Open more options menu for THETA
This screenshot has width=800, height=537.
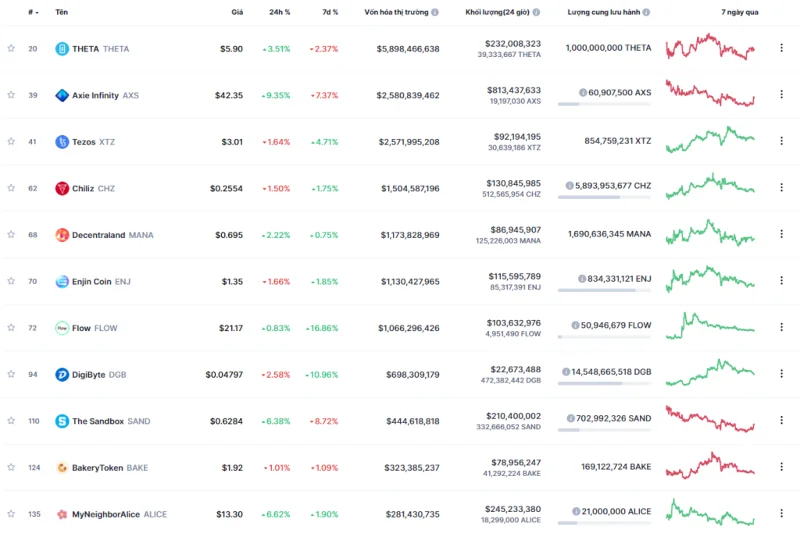[x=781, y=48]
